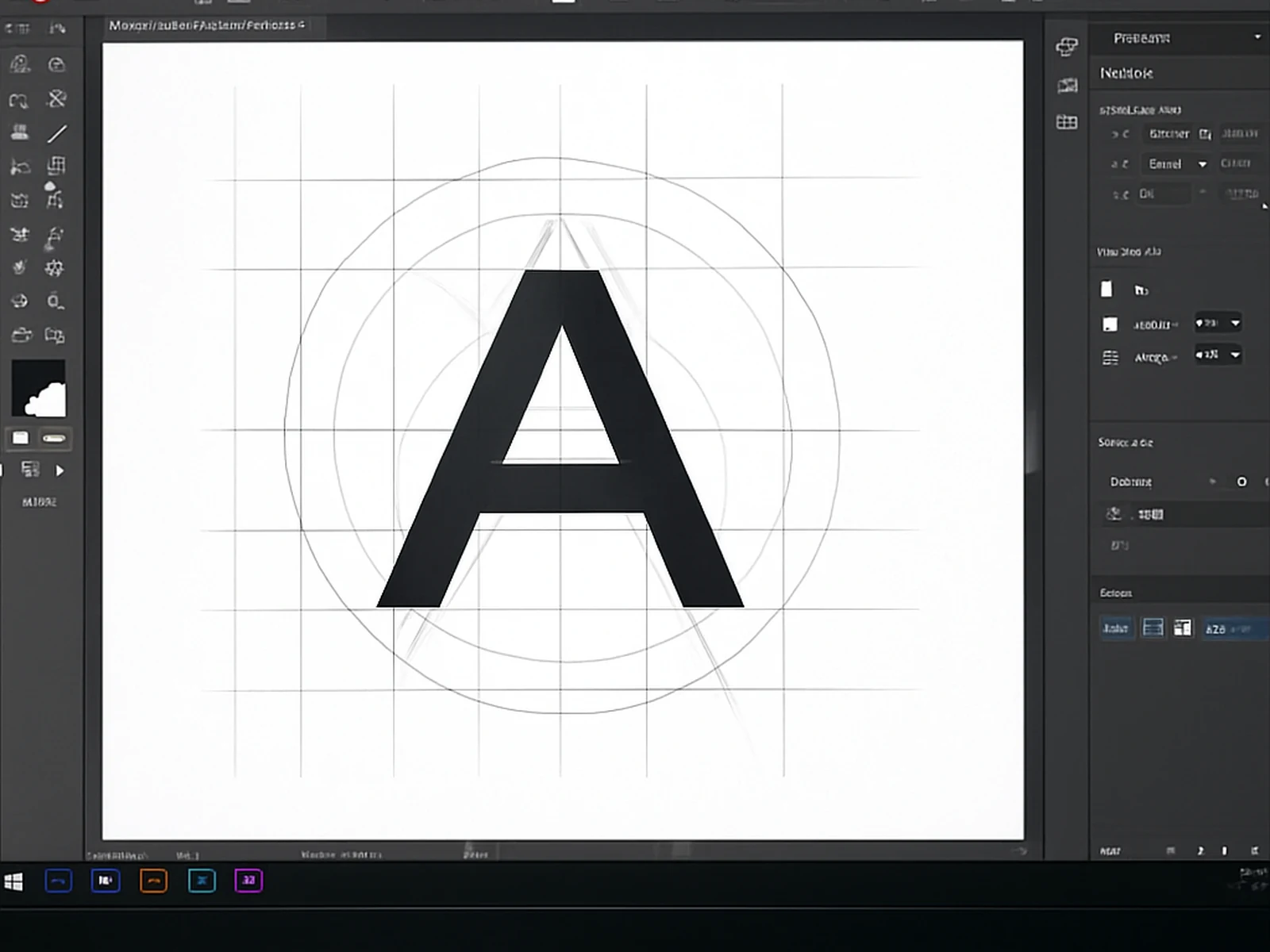The width and height of the screenshot is (1270, 952).
Task: Click the calculator-like icon beside the play arrow
Action: click(x=30, y=470)
